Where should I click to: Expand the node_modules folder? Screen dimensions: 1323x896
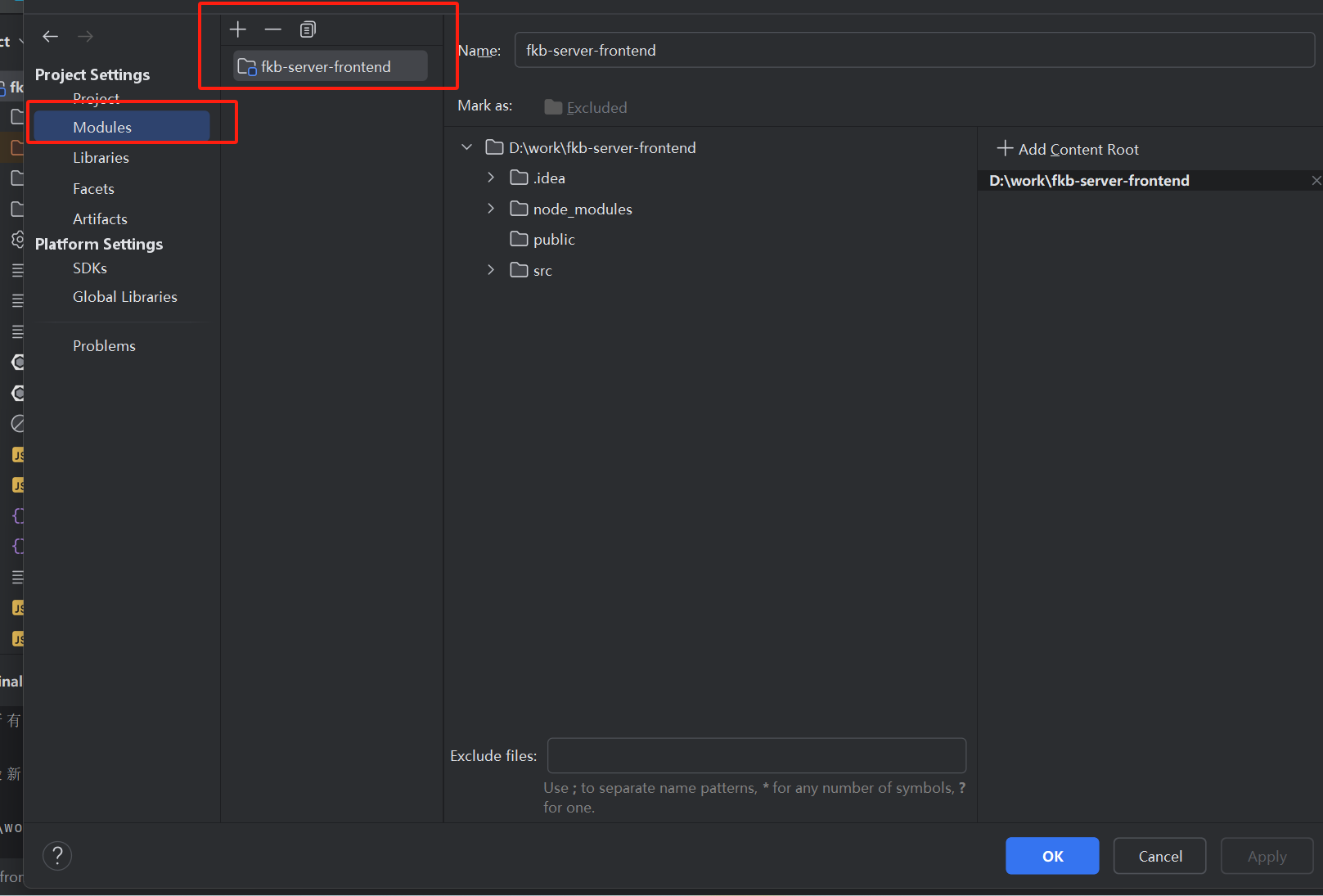[491, 209]
